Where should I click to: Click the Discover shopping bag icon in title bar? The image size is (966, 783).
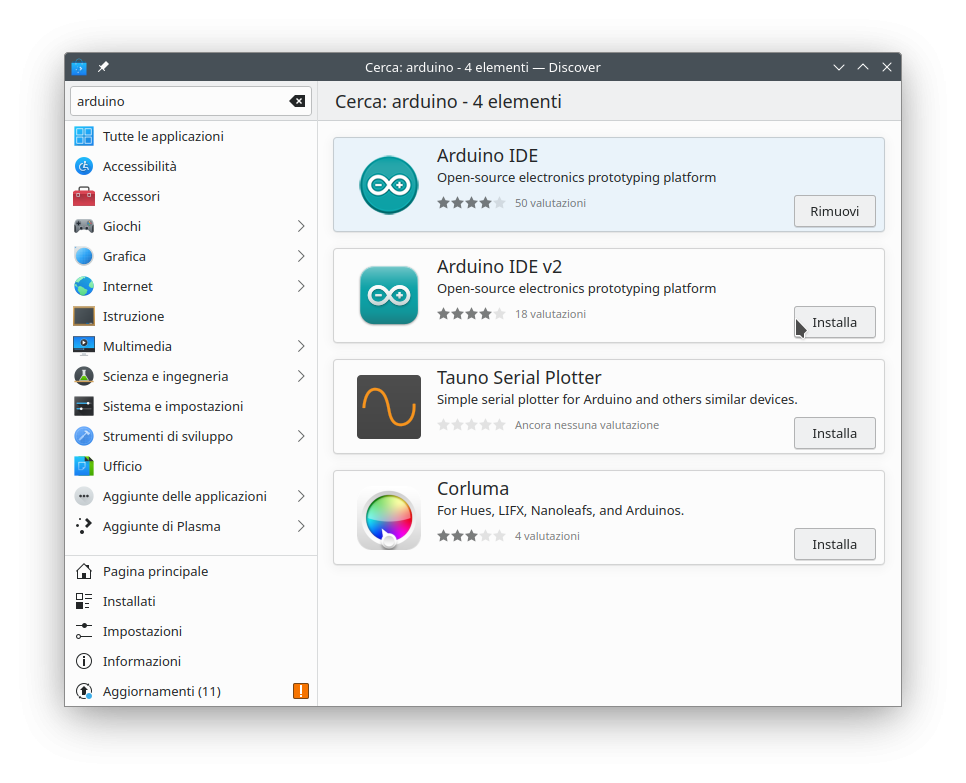[79, 67]
